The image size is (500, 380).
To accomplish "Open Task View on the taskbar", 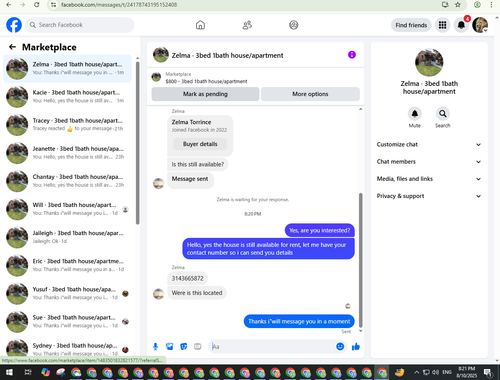I will (x=28, y=372).
